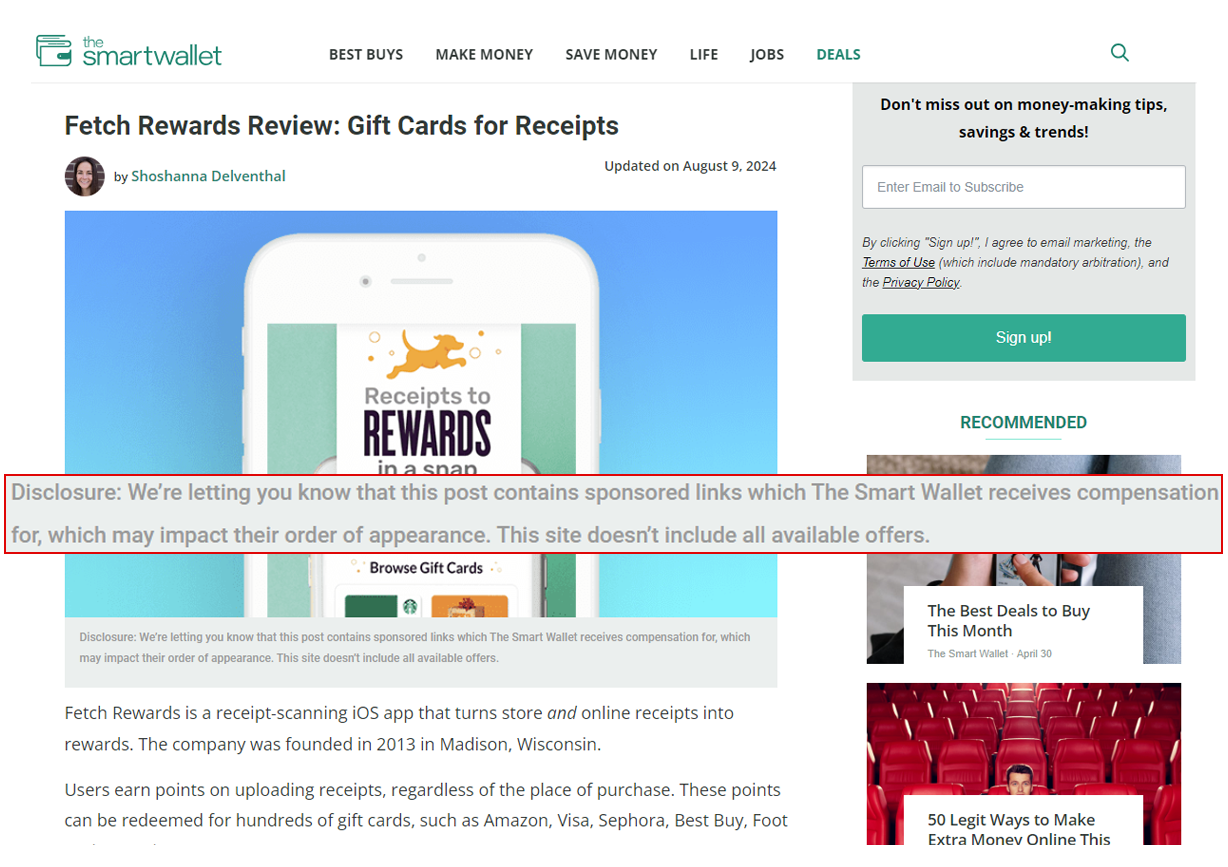View the Privacy Policy page

pyautogui.click(x=920, y=282)
